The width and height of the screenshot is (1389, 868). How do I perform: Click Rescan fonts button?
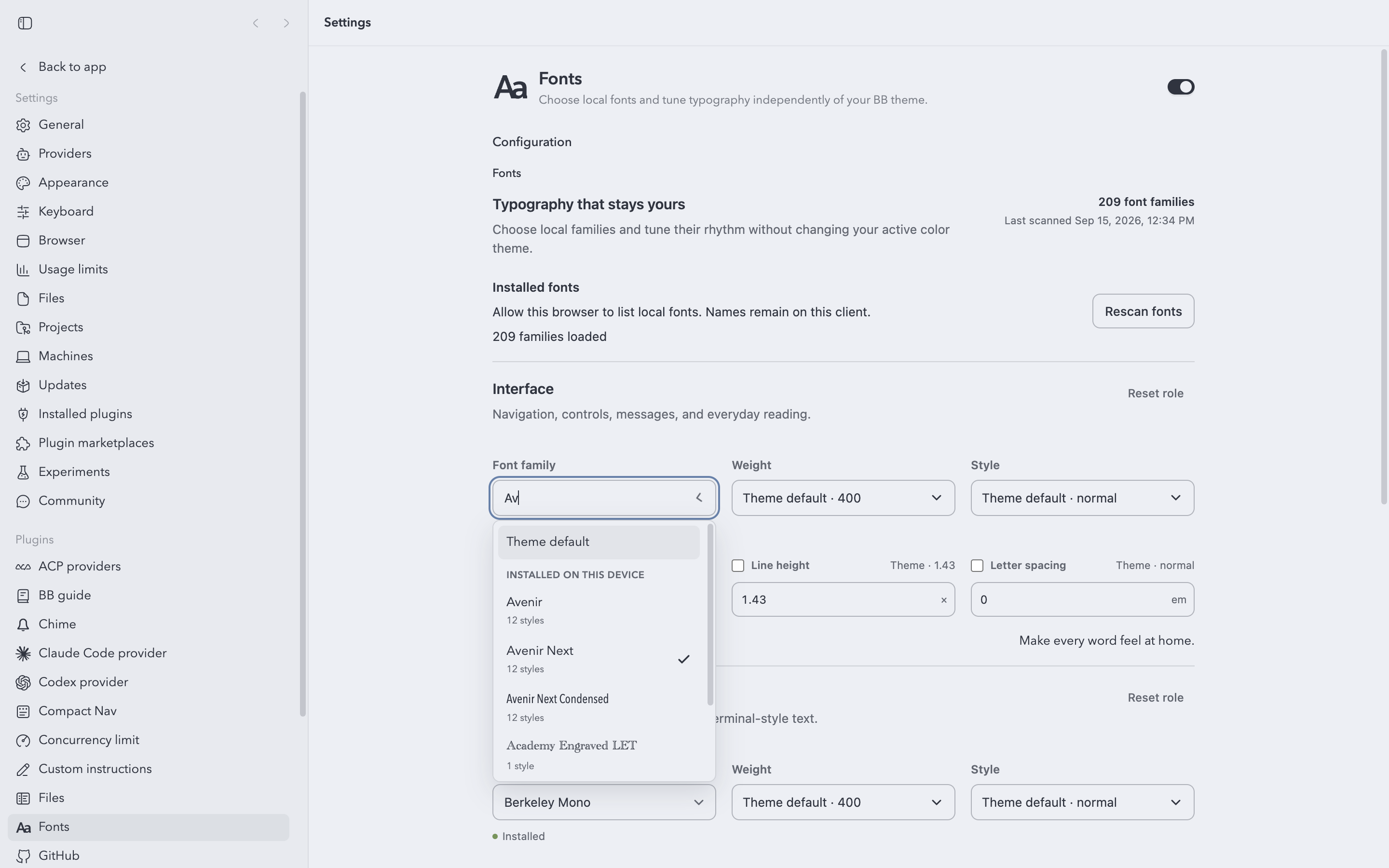1143,311
